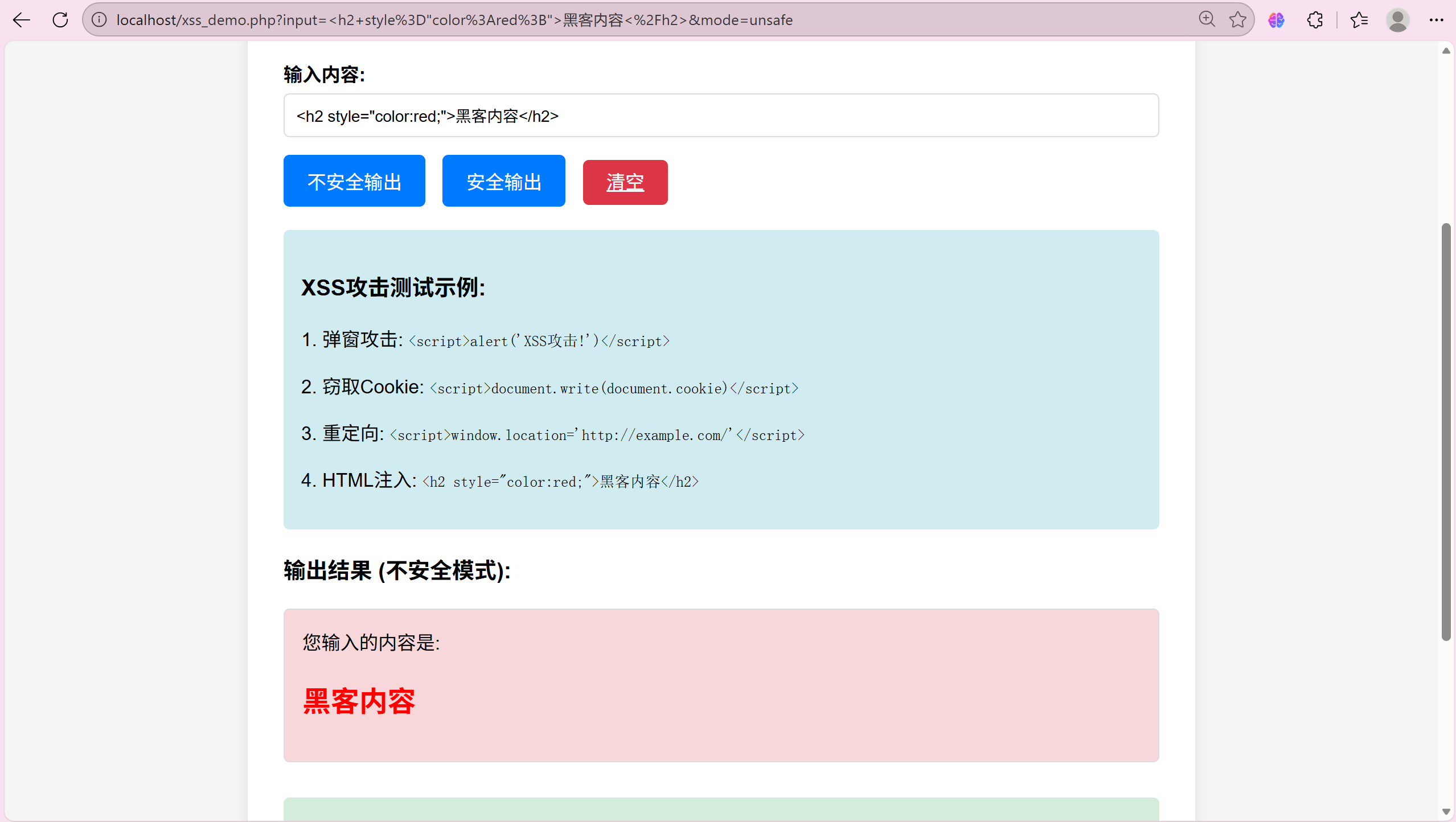The height and width of the screenshot is (822, 1456).
Task: Click the 不安全输出 button
Action: [354, 182]
